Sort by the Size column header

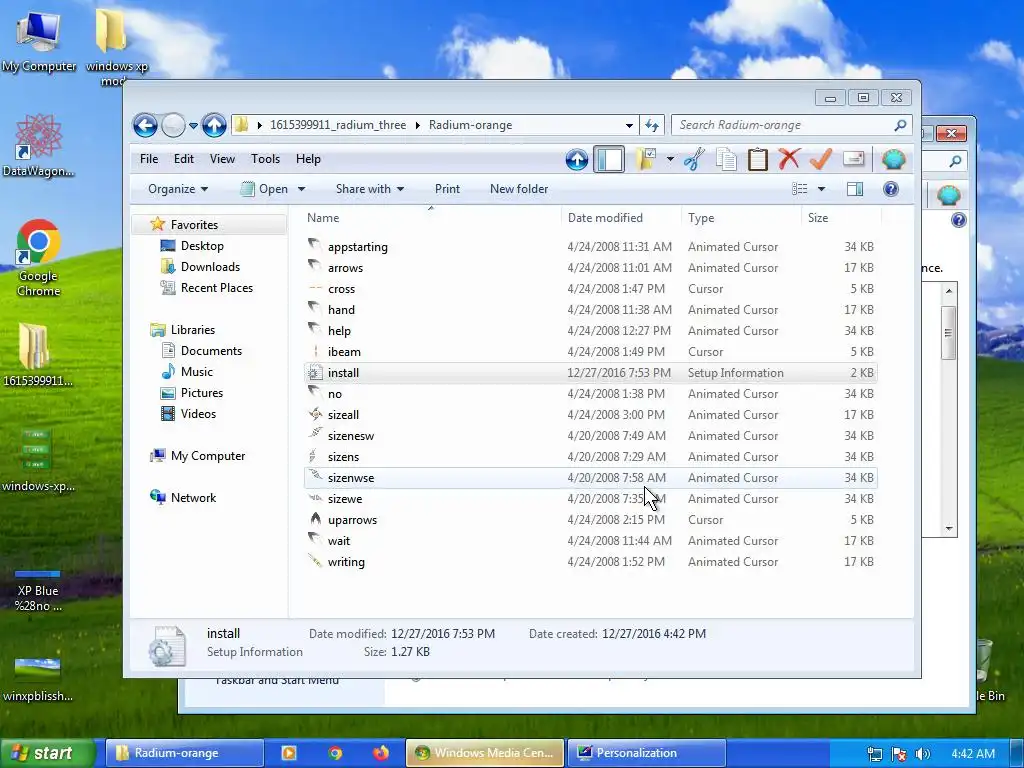click(x=841, y=217)
